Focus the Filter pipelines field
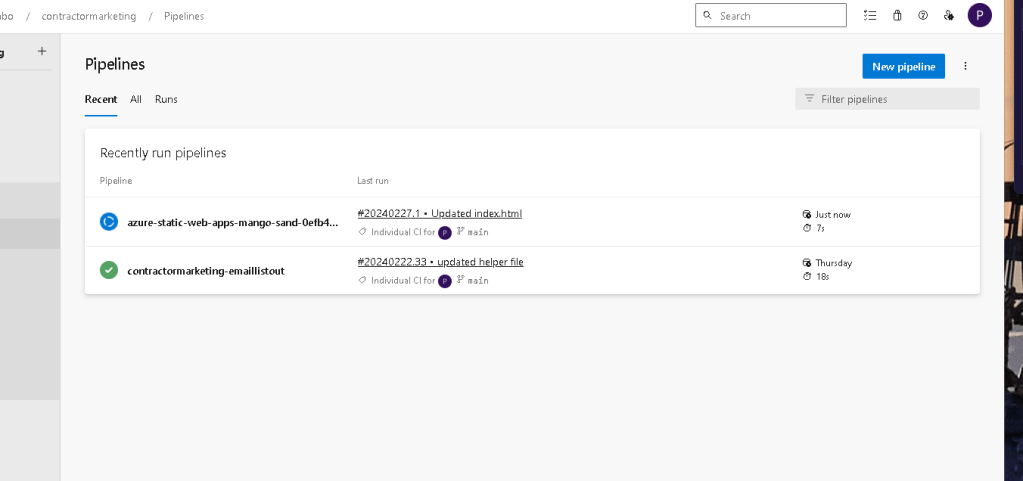 [x=887, y=99]
